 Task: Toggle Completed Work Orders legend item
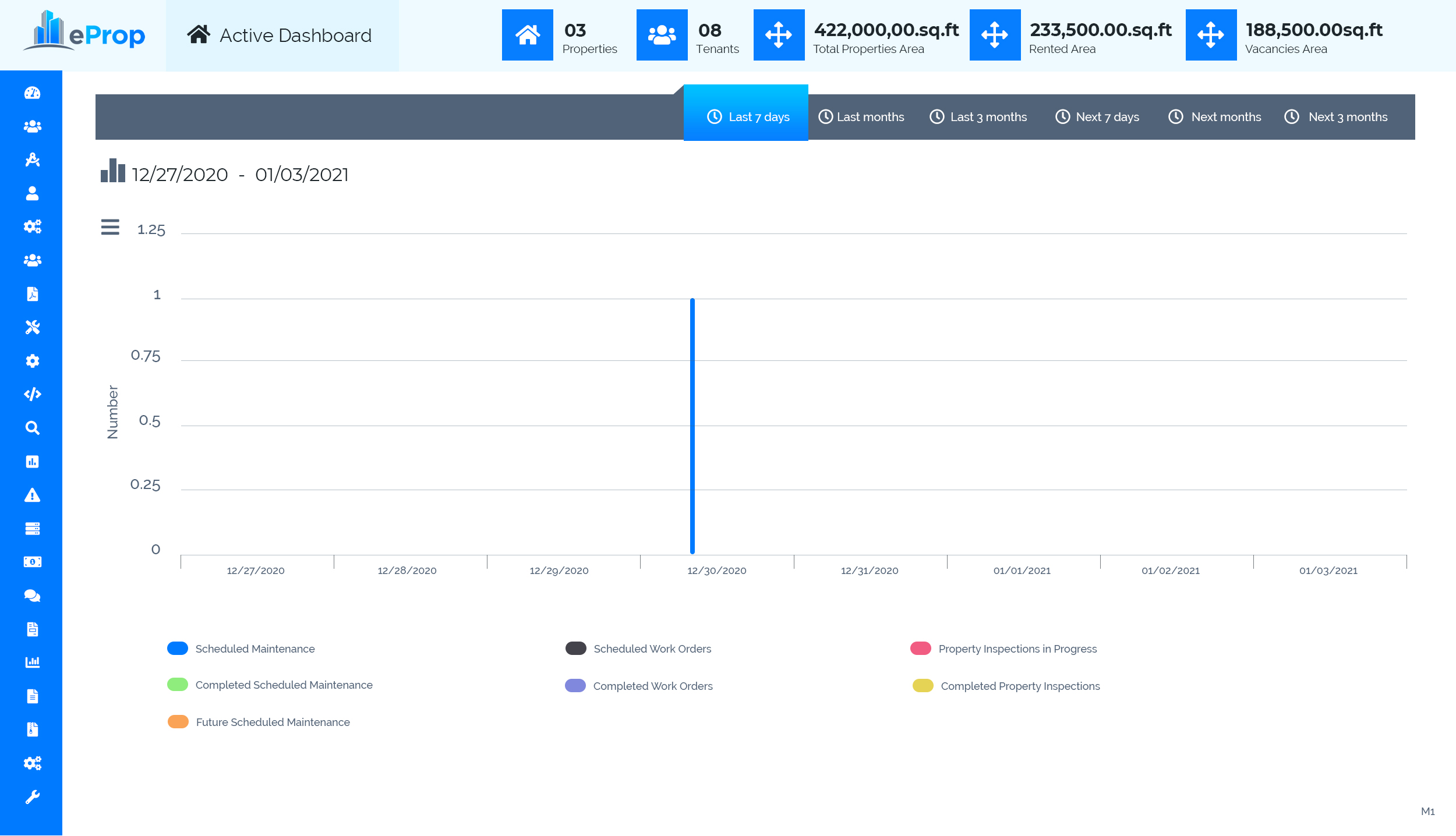point(652,686)
